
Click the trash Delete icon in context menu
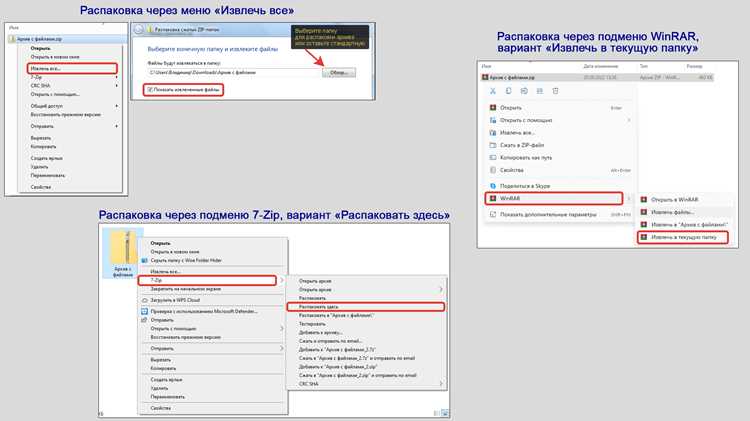[555, 91]
